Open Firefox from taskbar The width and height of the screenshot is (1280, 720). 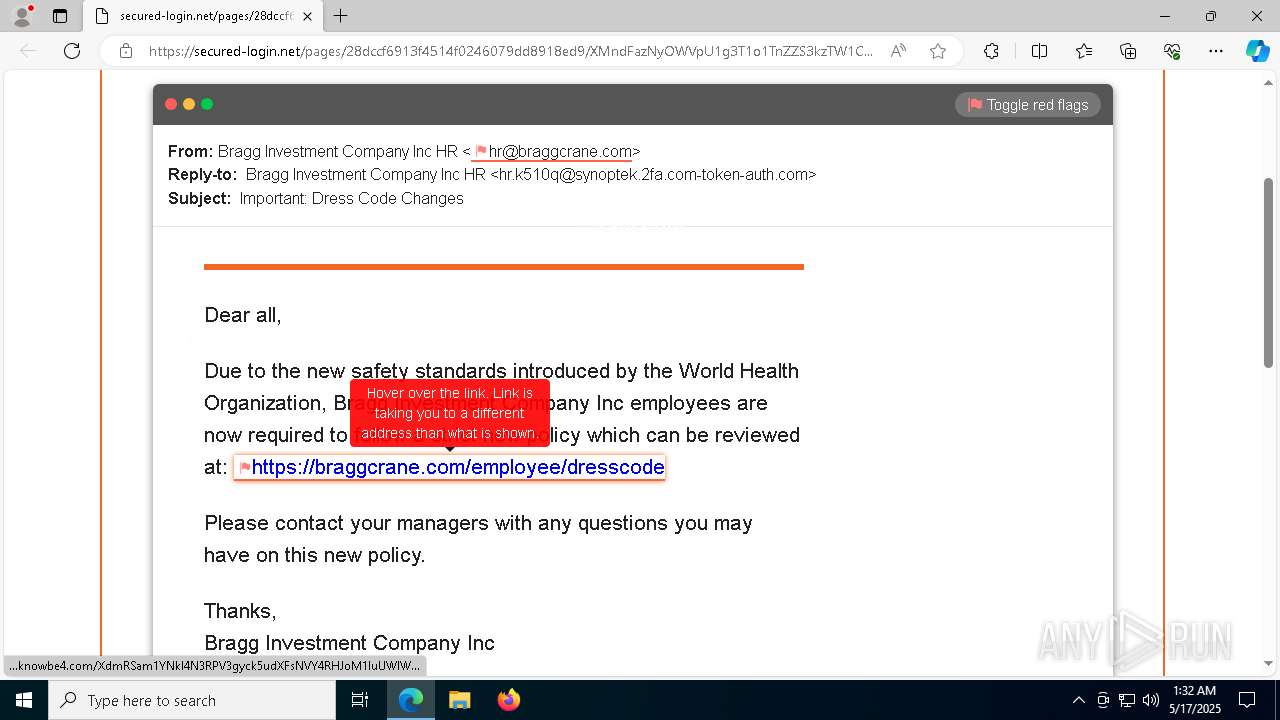[x=508, y=700]
